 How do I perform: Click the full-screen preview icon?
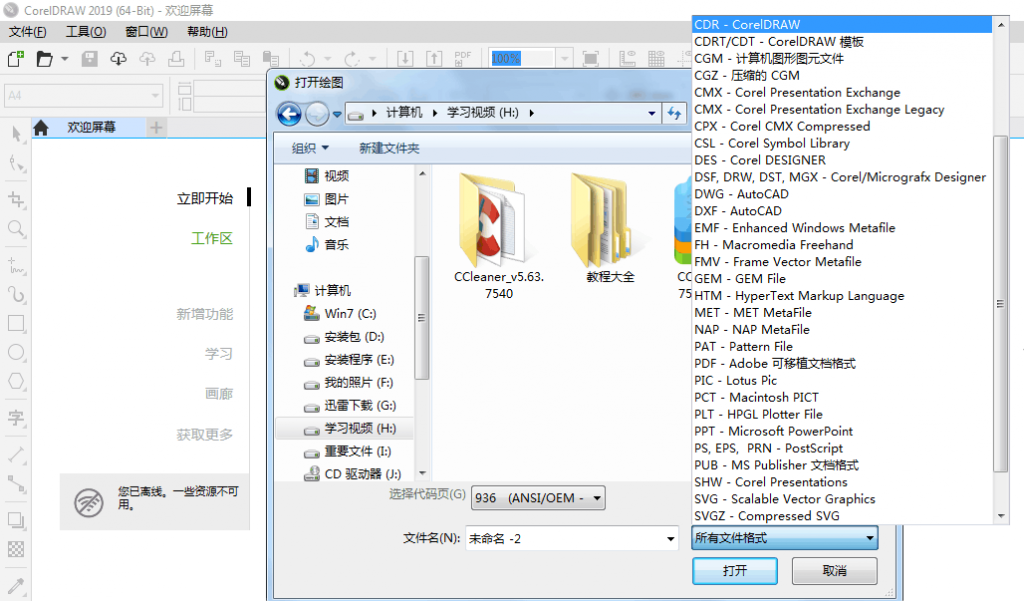tap(590, 59)
